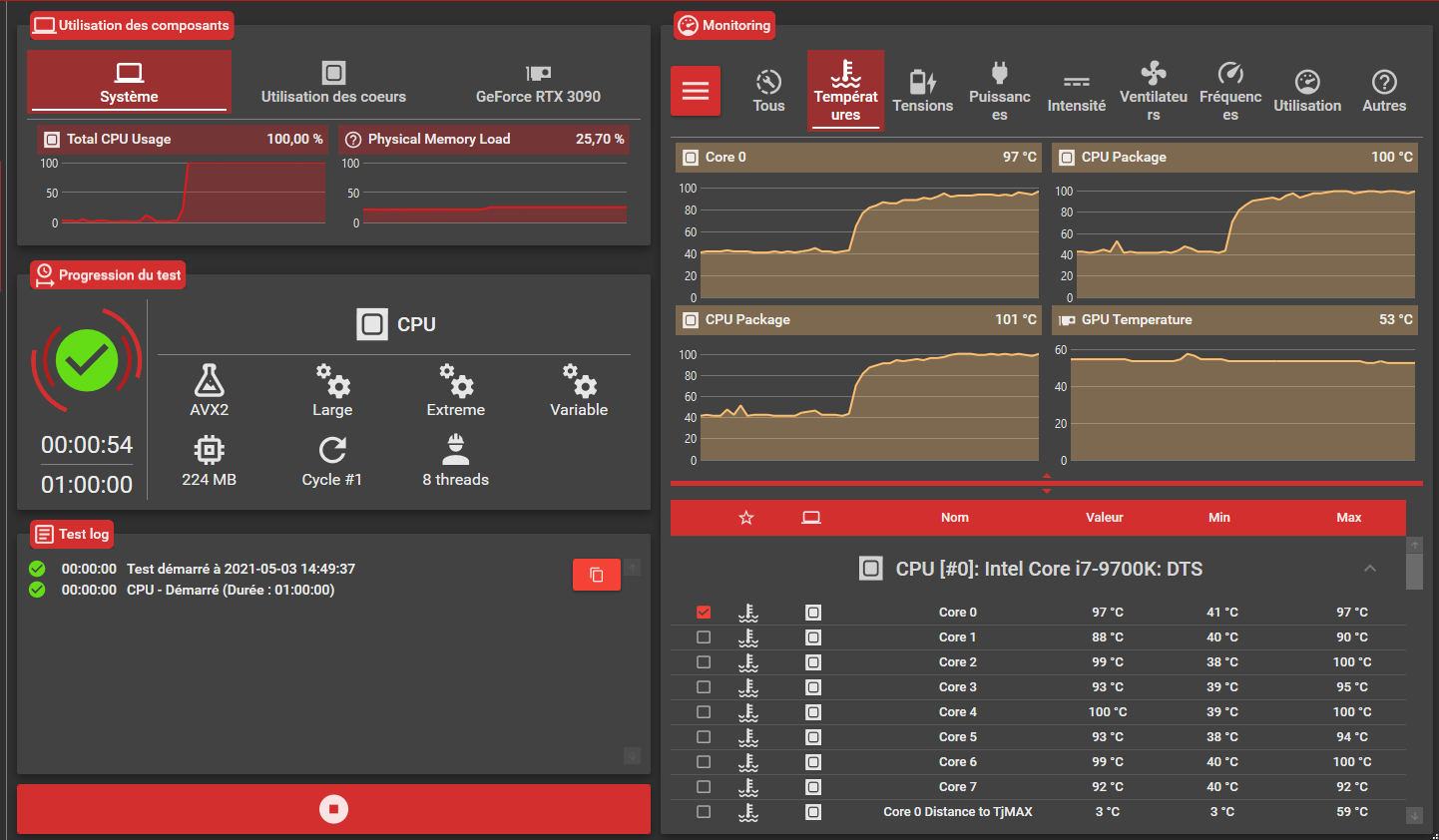Open the Ventilateurs fan category
The width and height of the screenshot is (1439, 840).
(x=1154, y=91)
